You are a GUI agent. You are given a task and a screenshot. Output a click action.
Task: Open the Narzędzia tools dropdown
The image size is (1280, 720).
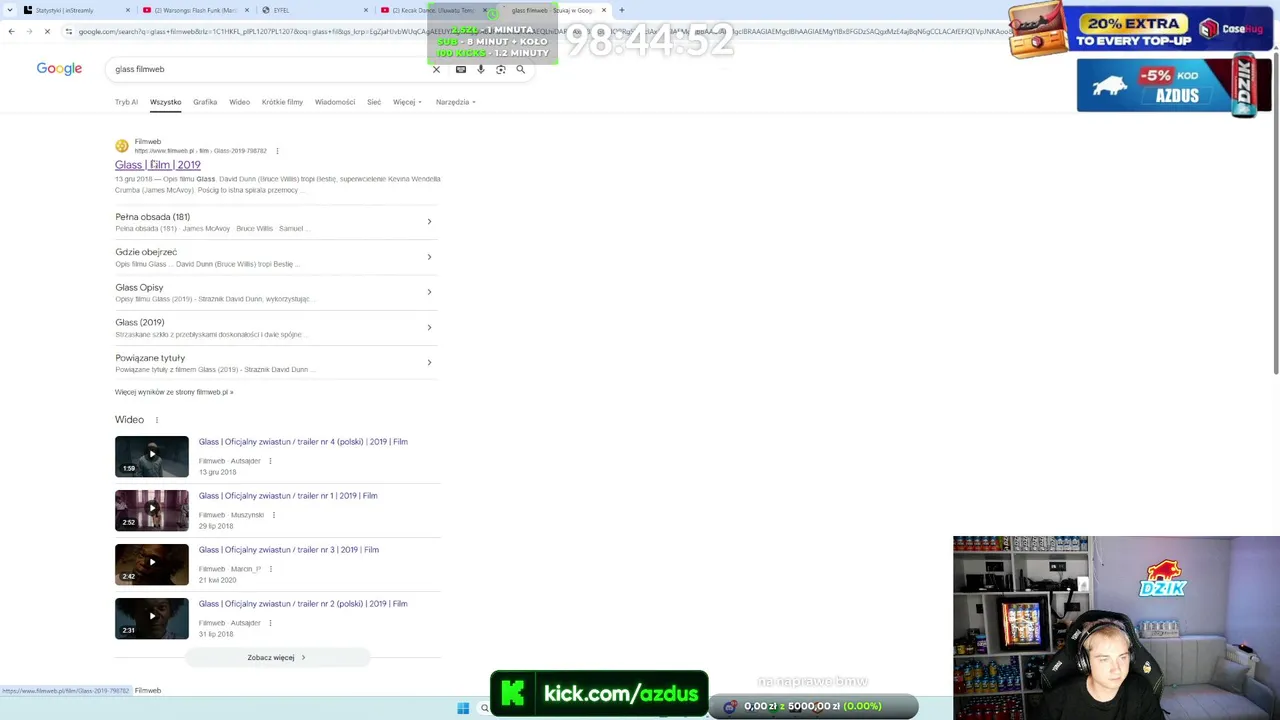click(455, 102)
